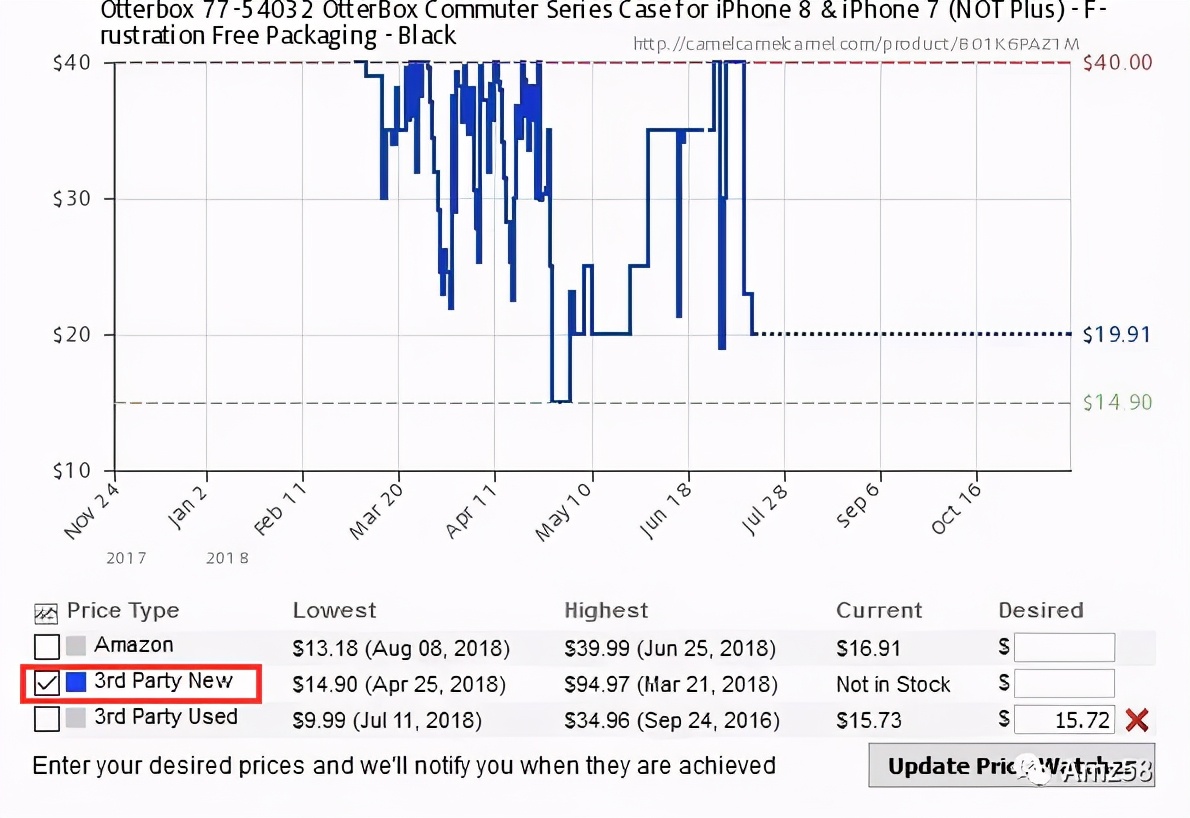Viewport: 1190px width, 818px height.
Task: Click the blue 3rd Party New swatch
Action: coord(76,683)
